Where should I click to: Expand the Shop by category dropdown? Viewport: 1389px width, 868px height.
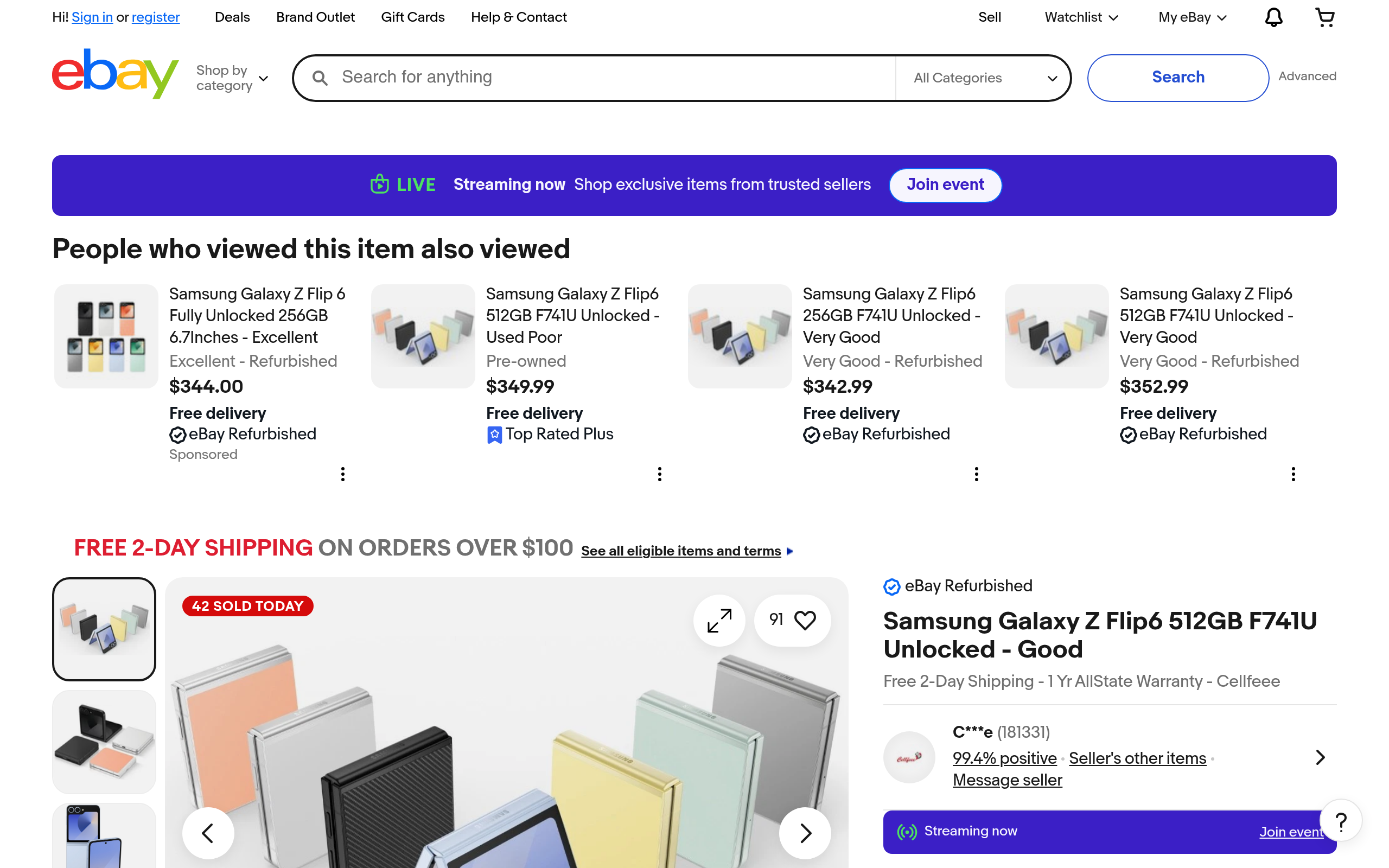pyautogui.click(x=232, y=78)
